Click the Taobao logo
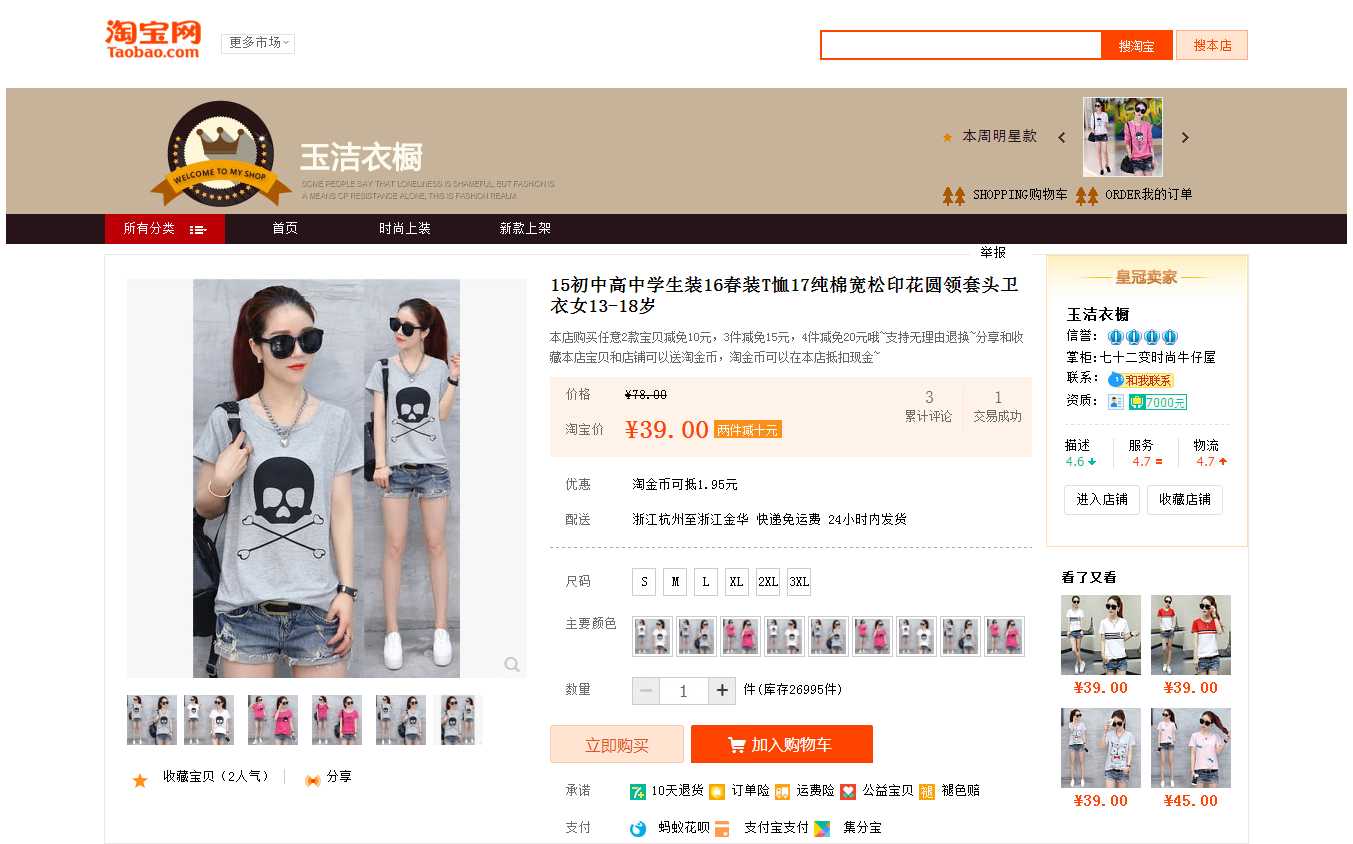This screenshot has height=844, width=1353. coord(153,39)
